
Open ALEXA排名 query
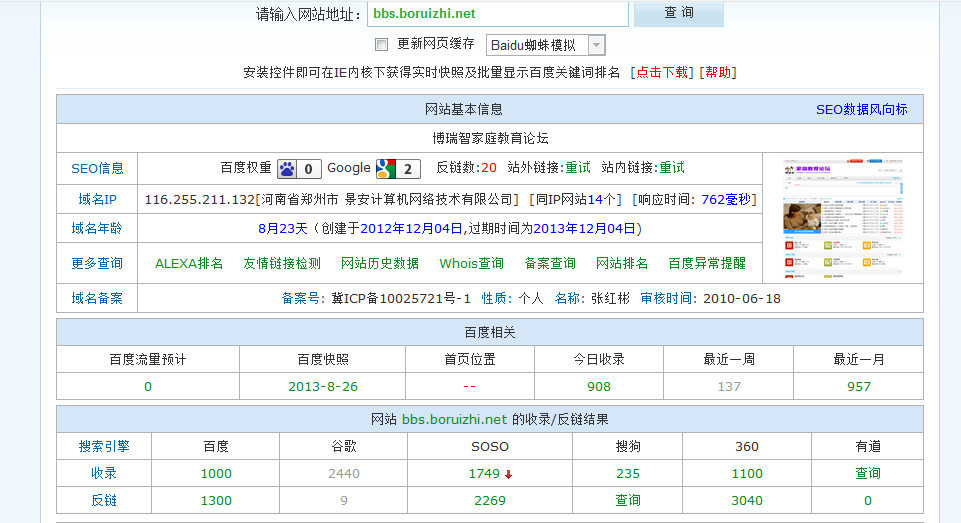point(189,264)
